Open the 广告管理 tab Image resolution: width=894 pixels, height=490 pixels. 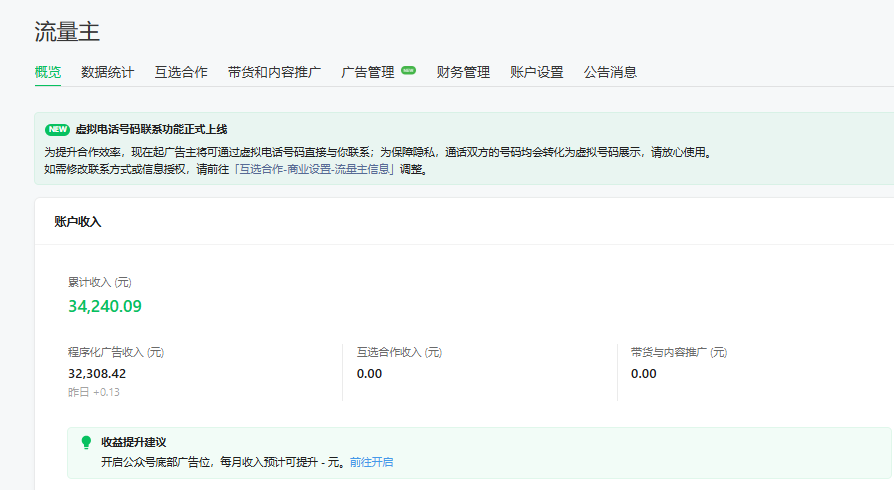tap(368, 72)
